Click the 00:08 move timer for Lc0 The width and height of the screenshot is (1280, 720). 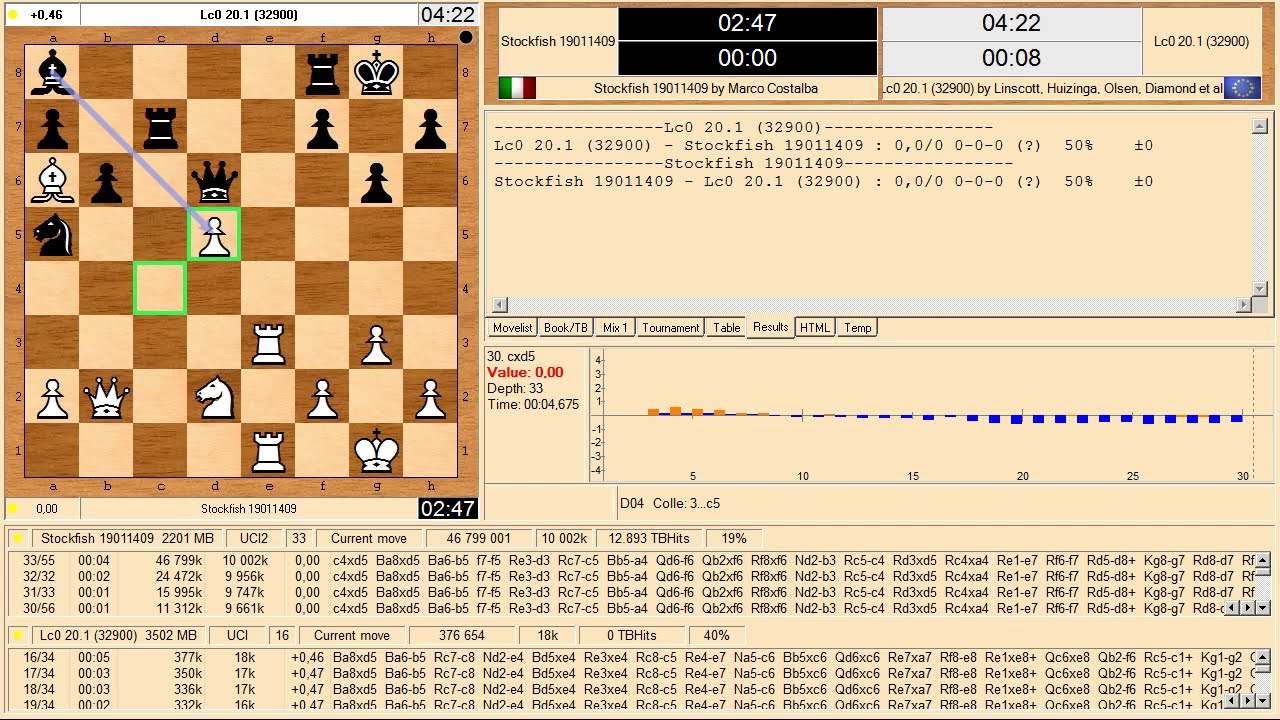(x=1011, y=58)
